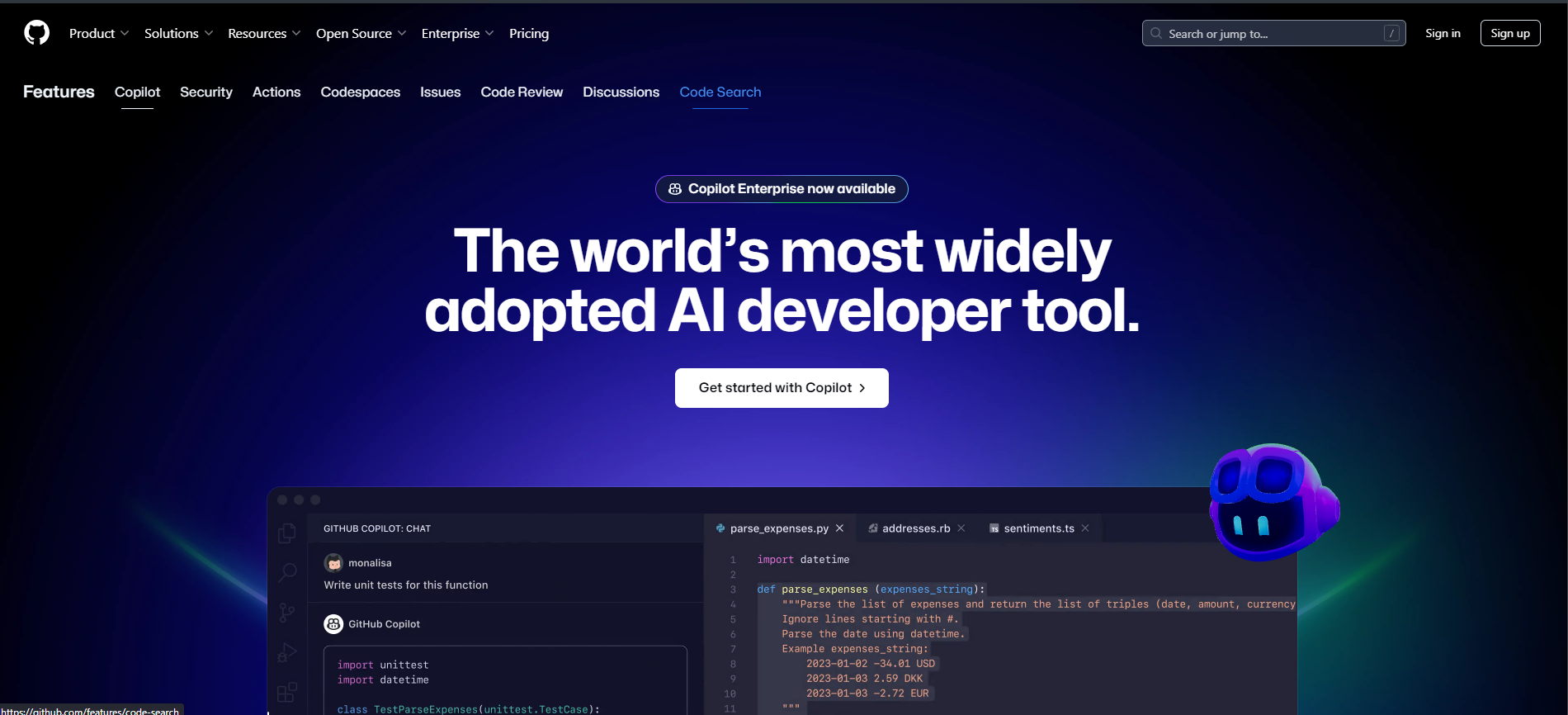Expand the Open Source menu

(361, 33)
